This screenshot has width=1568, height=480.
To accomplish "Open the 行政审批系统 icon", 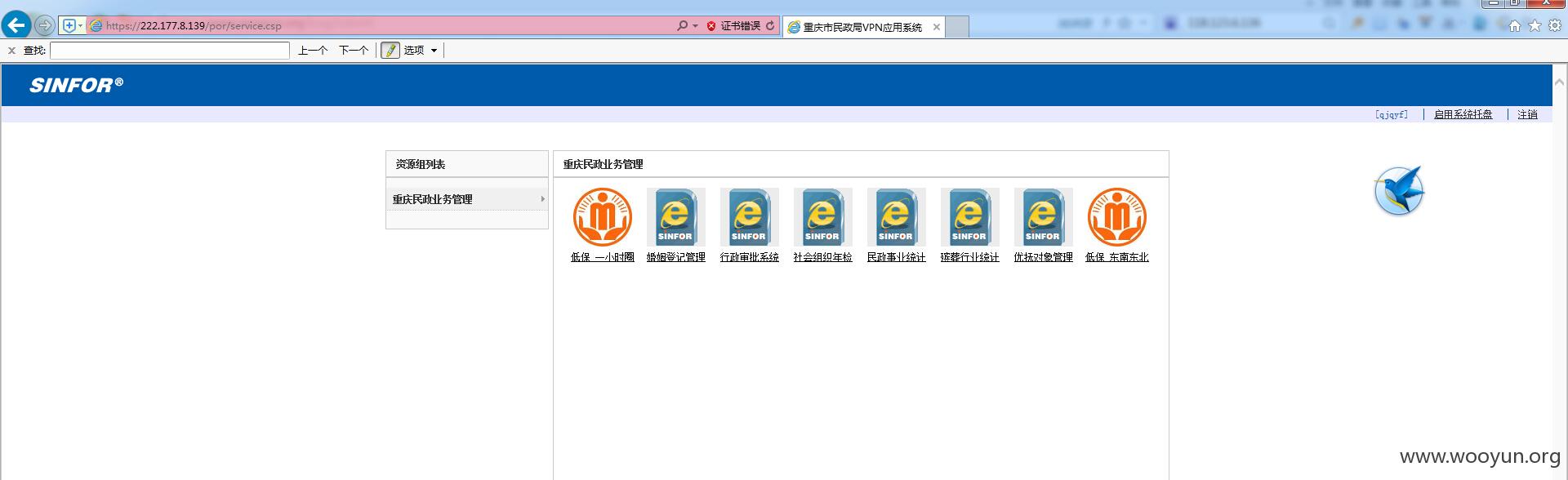I will (x=749, y=217).
